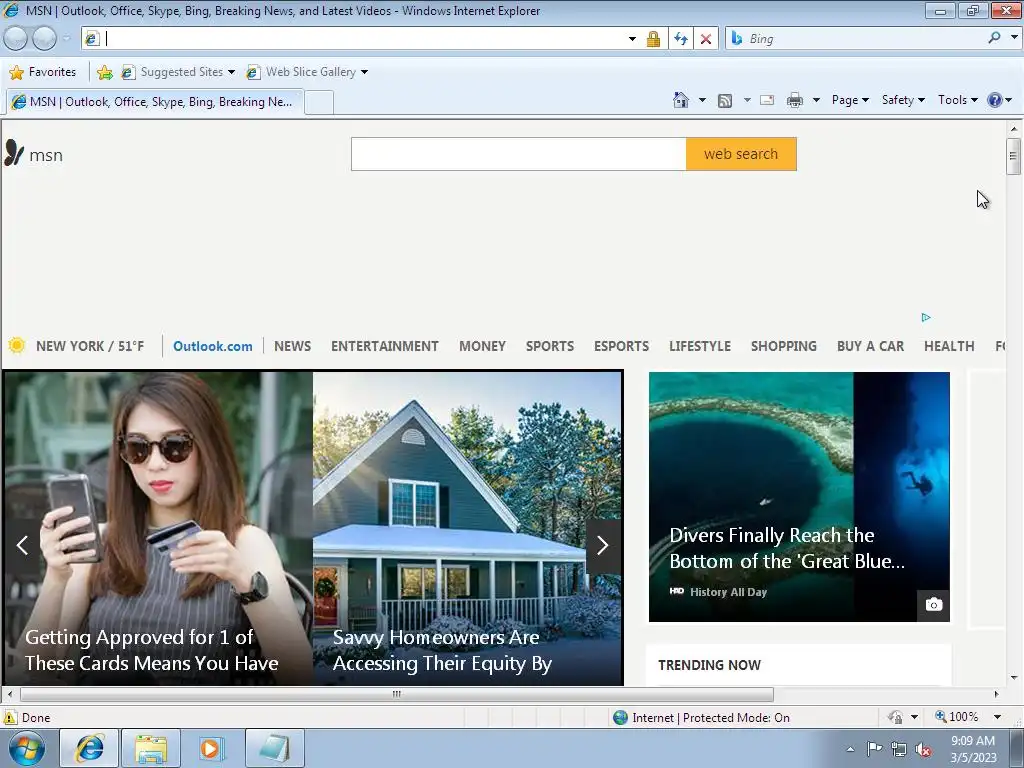Advance carousel with next arrow
The image size is (1024, 768).
(603, 545)
